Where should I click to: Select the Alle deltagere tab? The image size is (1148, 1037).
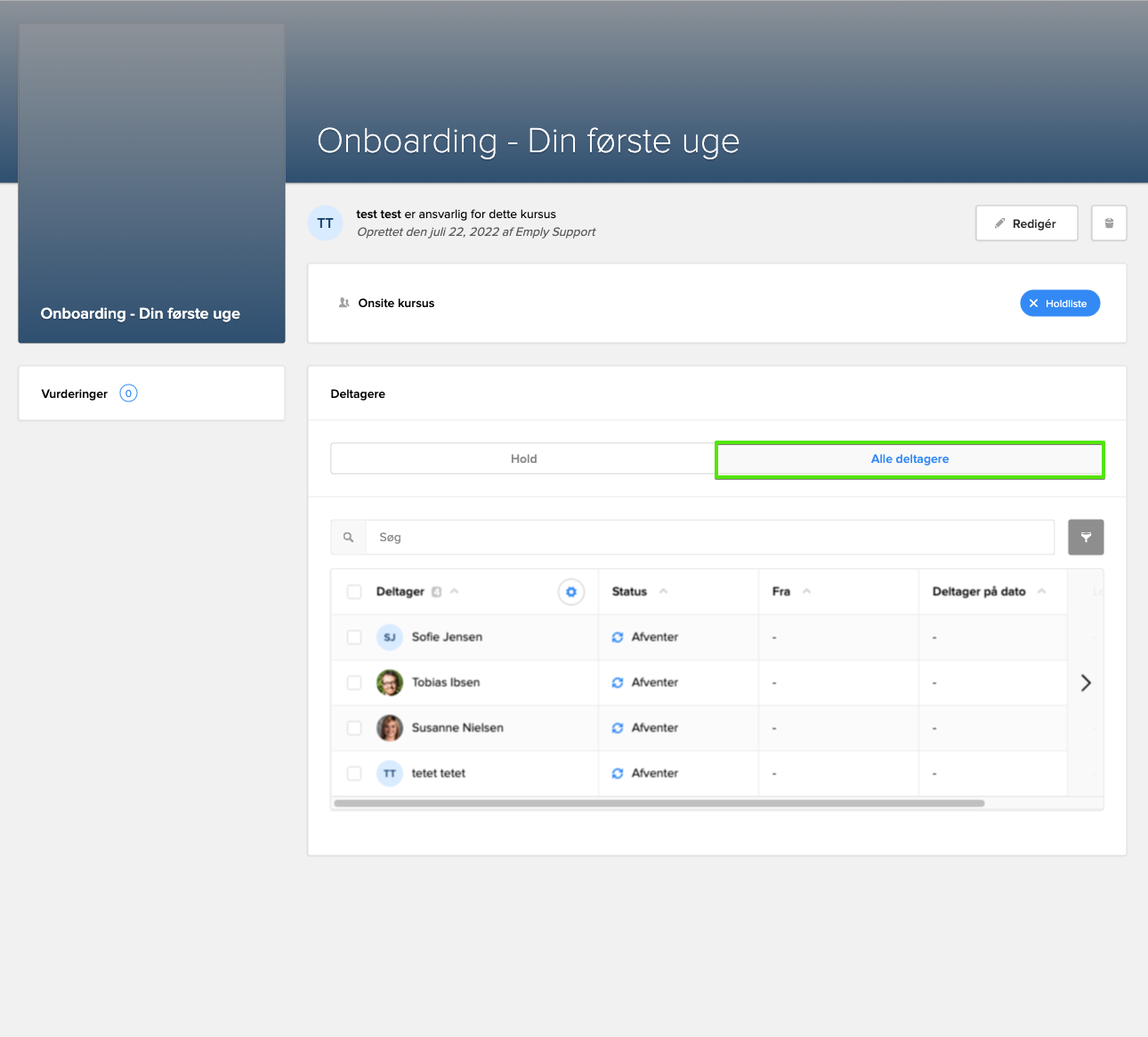(910, 459)
